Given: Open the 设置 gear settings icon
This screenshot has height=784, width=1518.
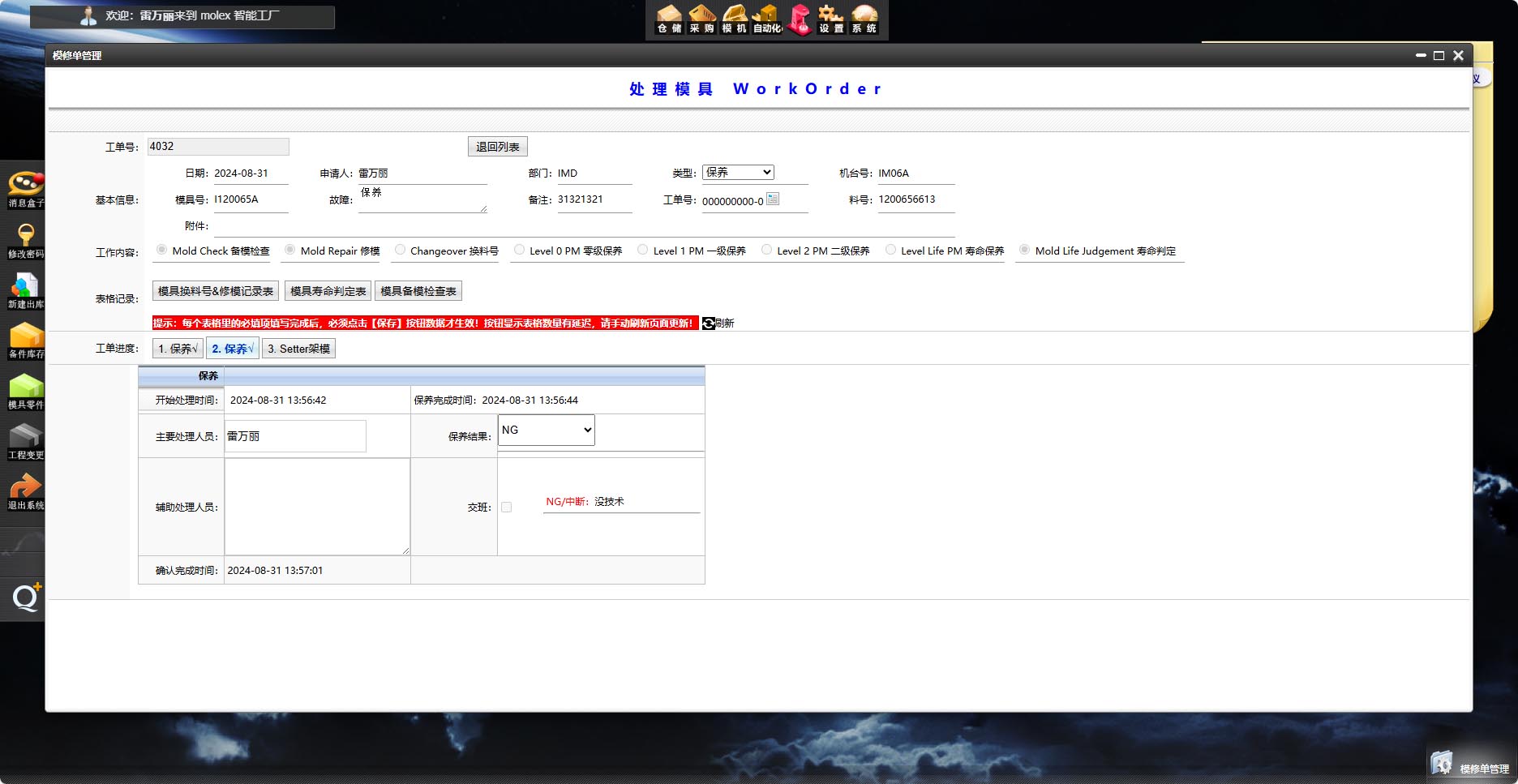Looking at the screenshot, I should 830,19.
